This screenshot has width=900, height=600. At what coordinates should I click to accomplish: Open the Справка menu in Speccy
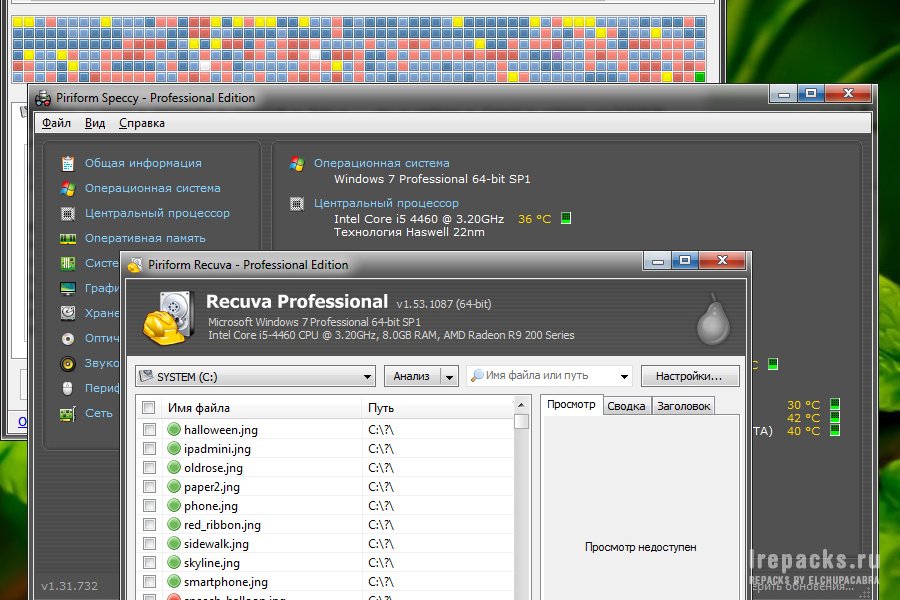coord(142,123)
